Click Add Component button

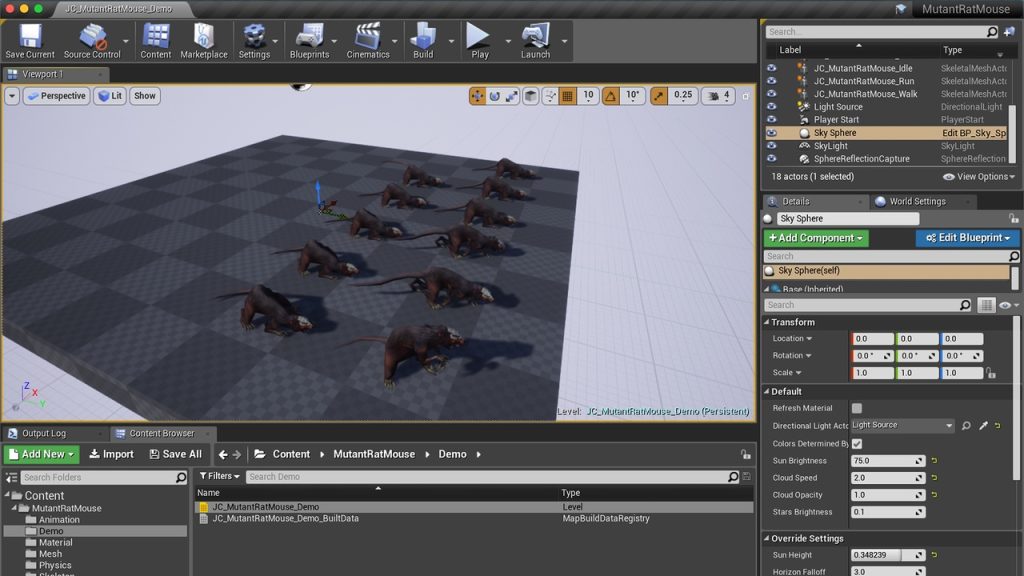tap(816, 238)
